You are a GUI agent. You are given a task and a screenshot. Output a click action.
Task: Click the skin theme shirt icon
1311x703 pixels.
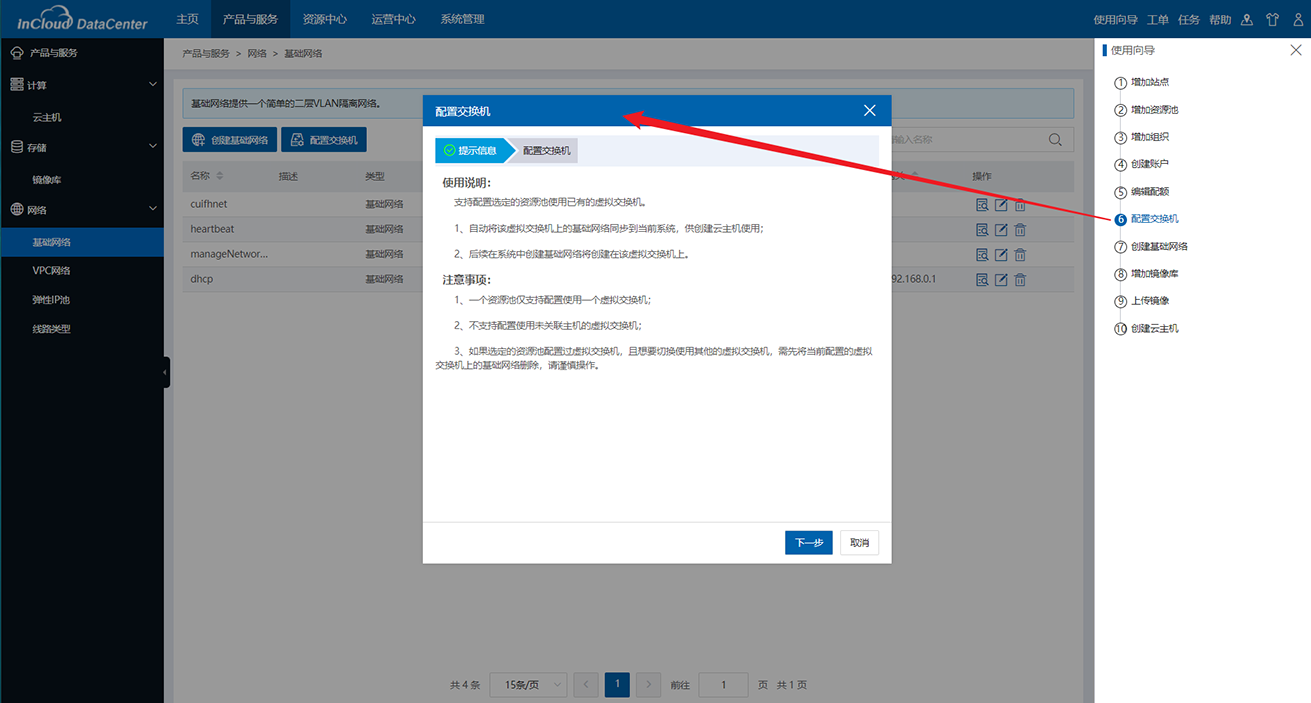1272,19
